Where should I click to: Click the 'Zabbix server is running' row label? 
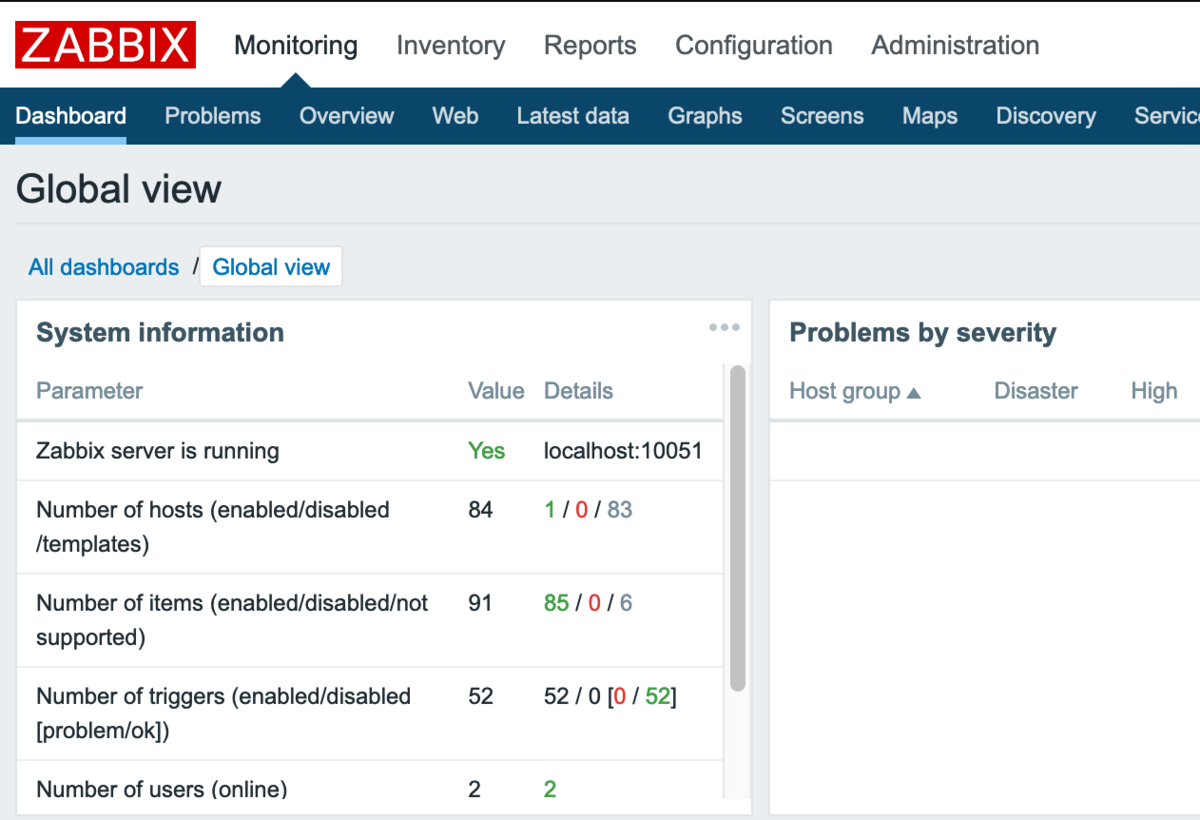tap(158, 451)
